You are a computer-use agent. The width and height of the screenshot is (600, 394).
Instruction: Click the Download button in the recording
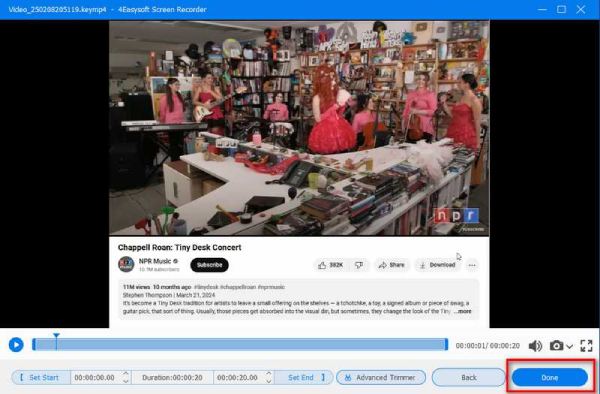point(437,265)
